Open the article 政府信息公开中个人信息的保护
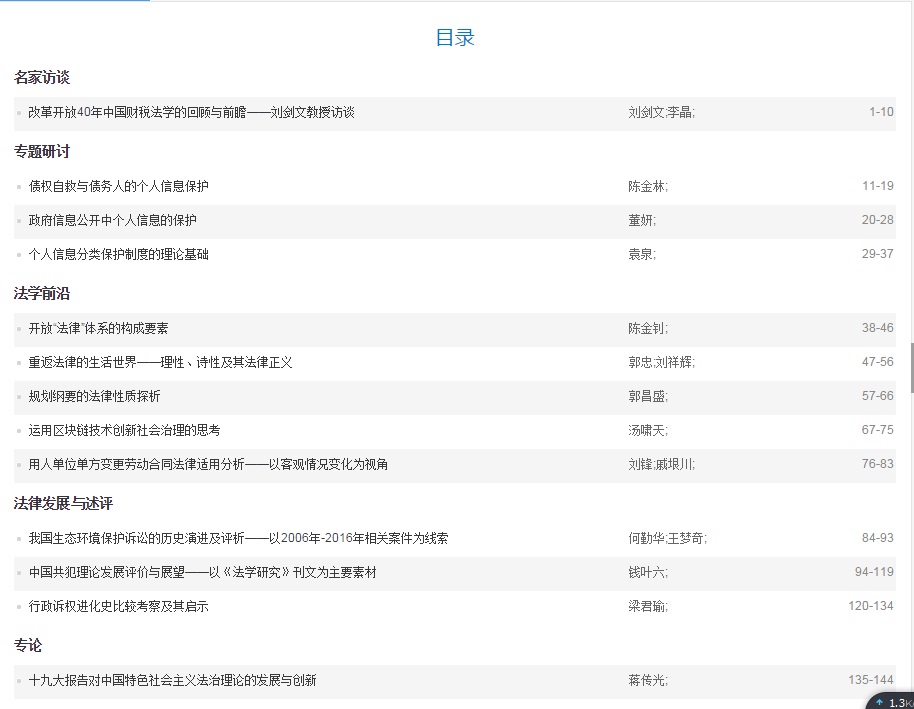The height and width of the screenshot is (709, 914). (x=112, y=221)
